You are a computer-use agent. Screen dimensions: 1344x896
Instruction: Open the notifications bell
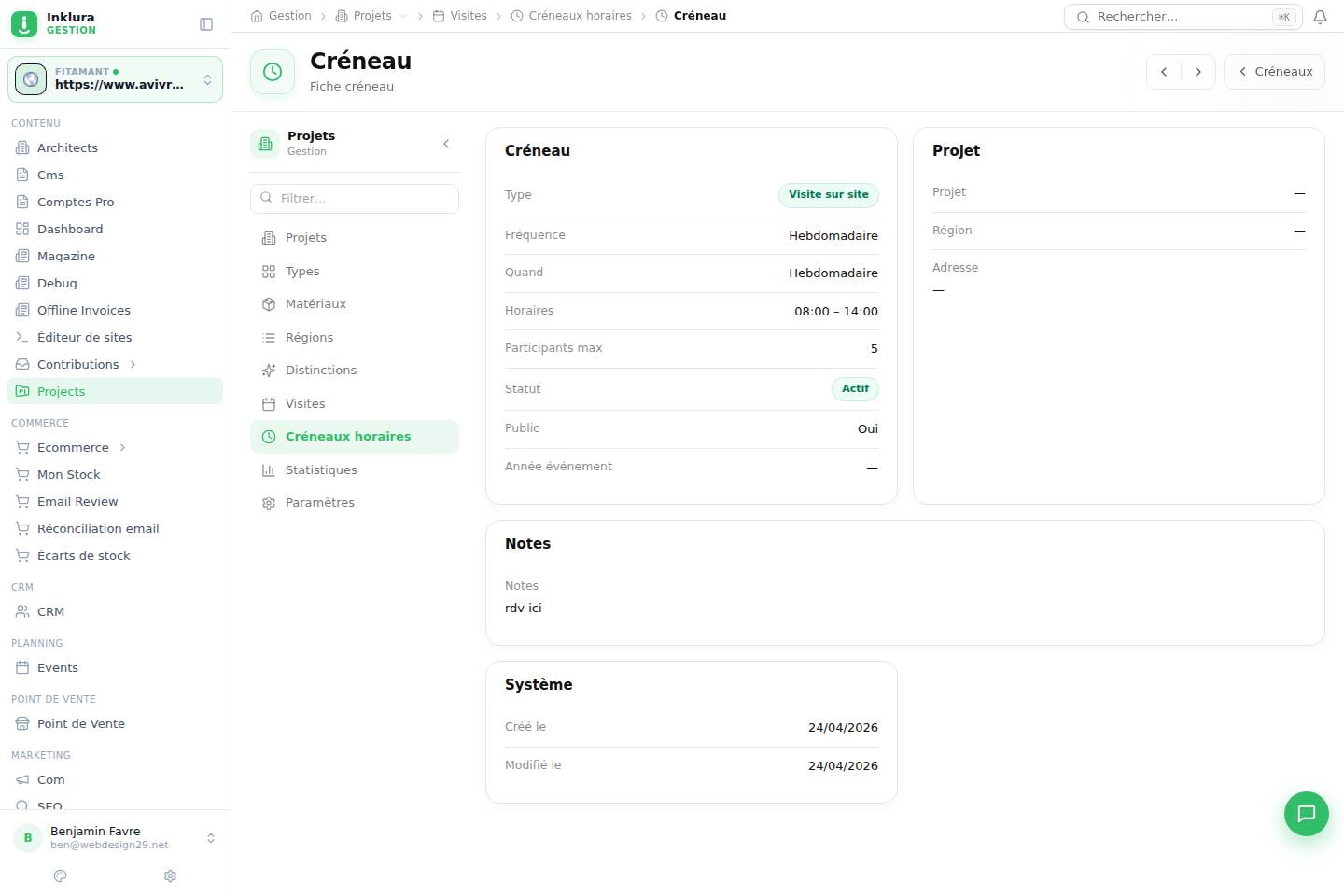pos(1320,17)
